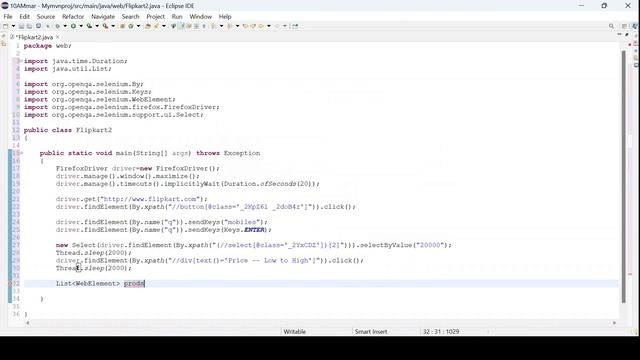The height and width of the screenshot is (360, 640).
Task: Open the Window menu
Action: (200, 17)
